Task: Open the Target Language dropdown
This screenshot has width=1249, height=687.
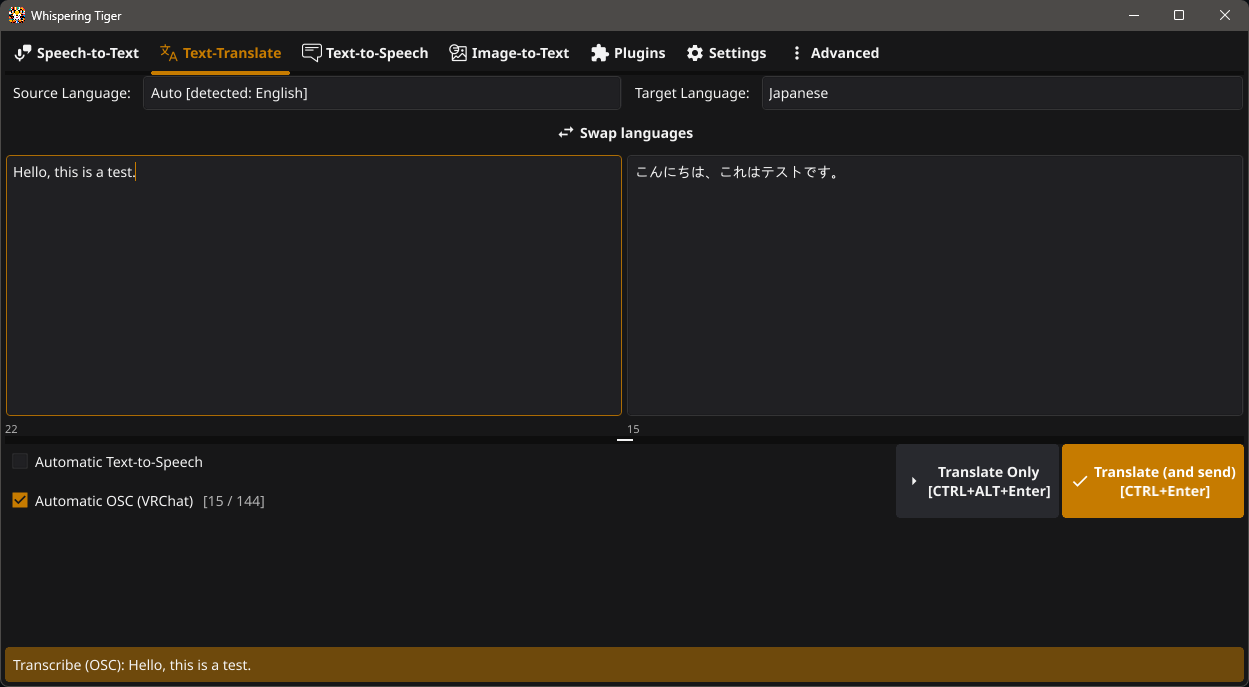Action: (1001, 93)
